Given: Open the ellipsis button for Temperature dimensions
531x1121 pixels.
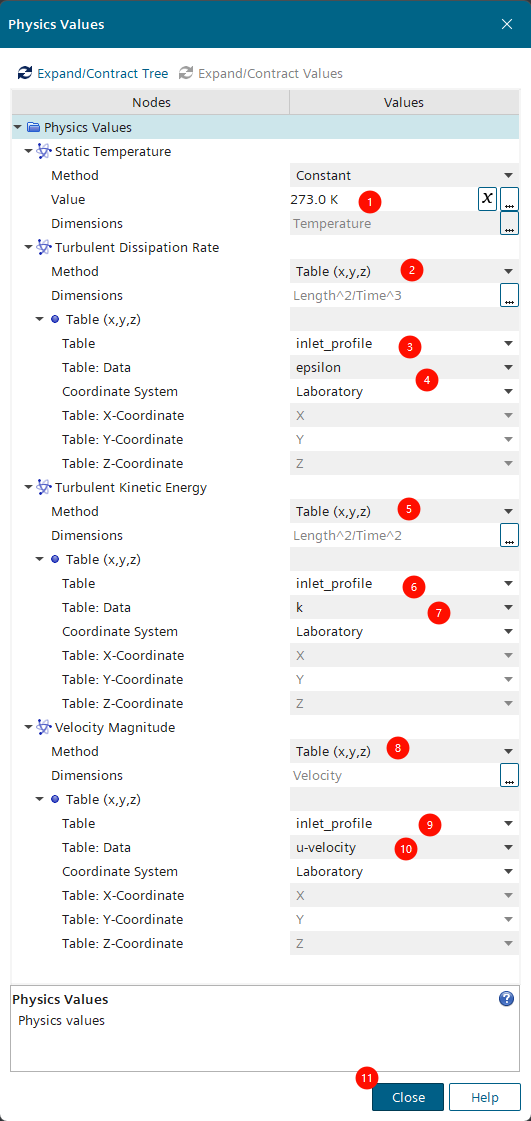Looking at the screenshot, I should coord(510,223).
